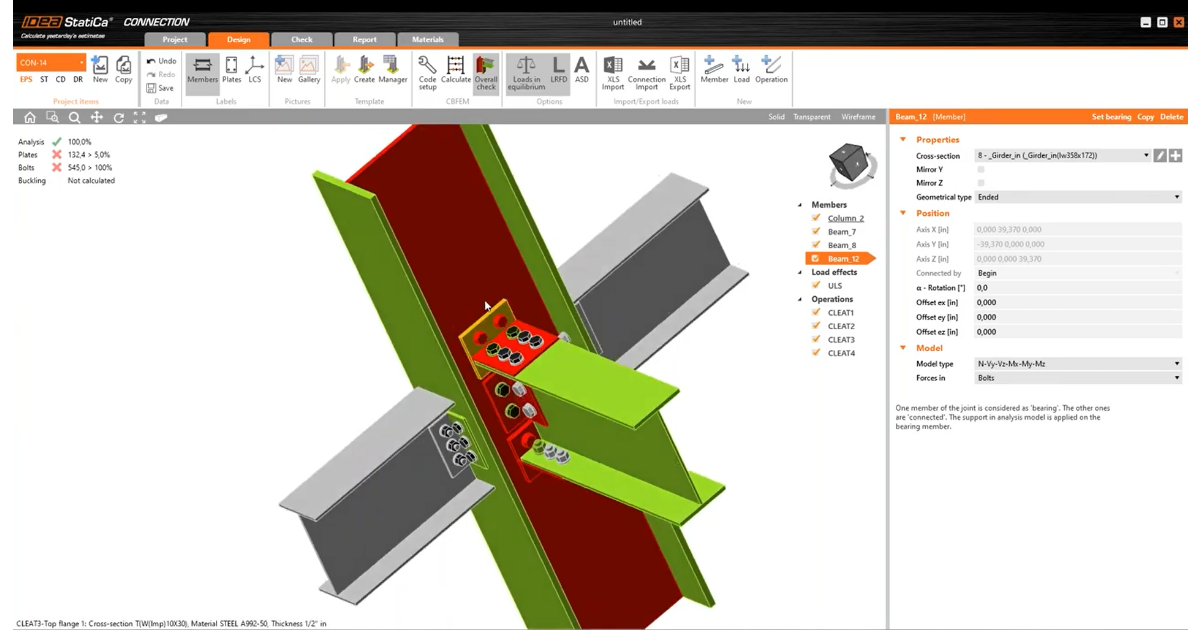Uncheck the Beam_12 member checkbox
The width and height of the screenshot is (1200, 630).
[x=817, y=259]
